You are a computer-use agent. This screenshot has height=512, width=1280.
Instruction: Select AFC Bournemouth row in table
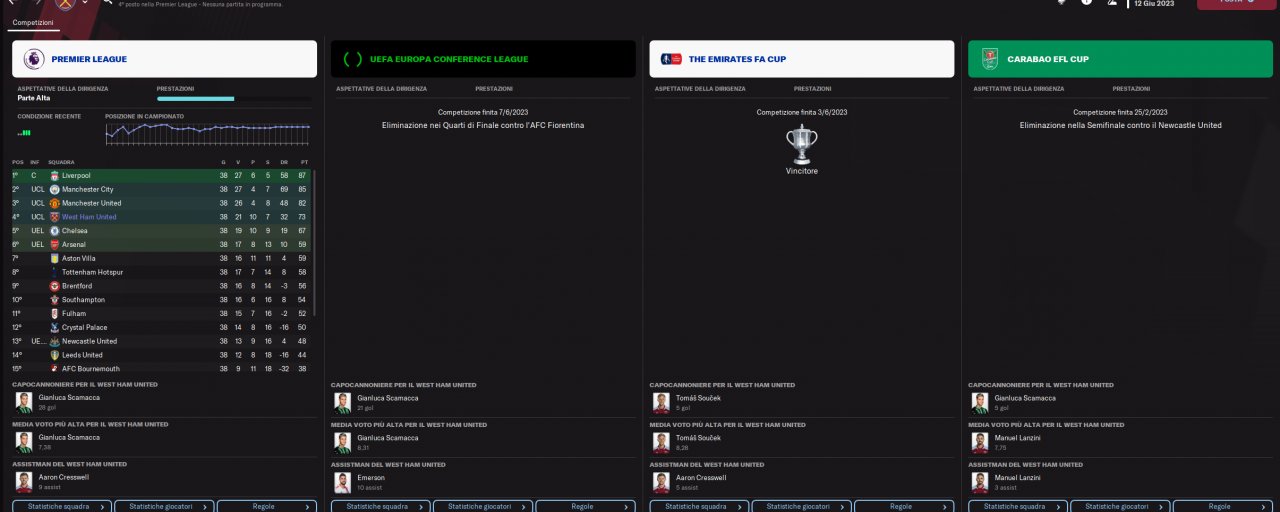(x=161, y=369)
